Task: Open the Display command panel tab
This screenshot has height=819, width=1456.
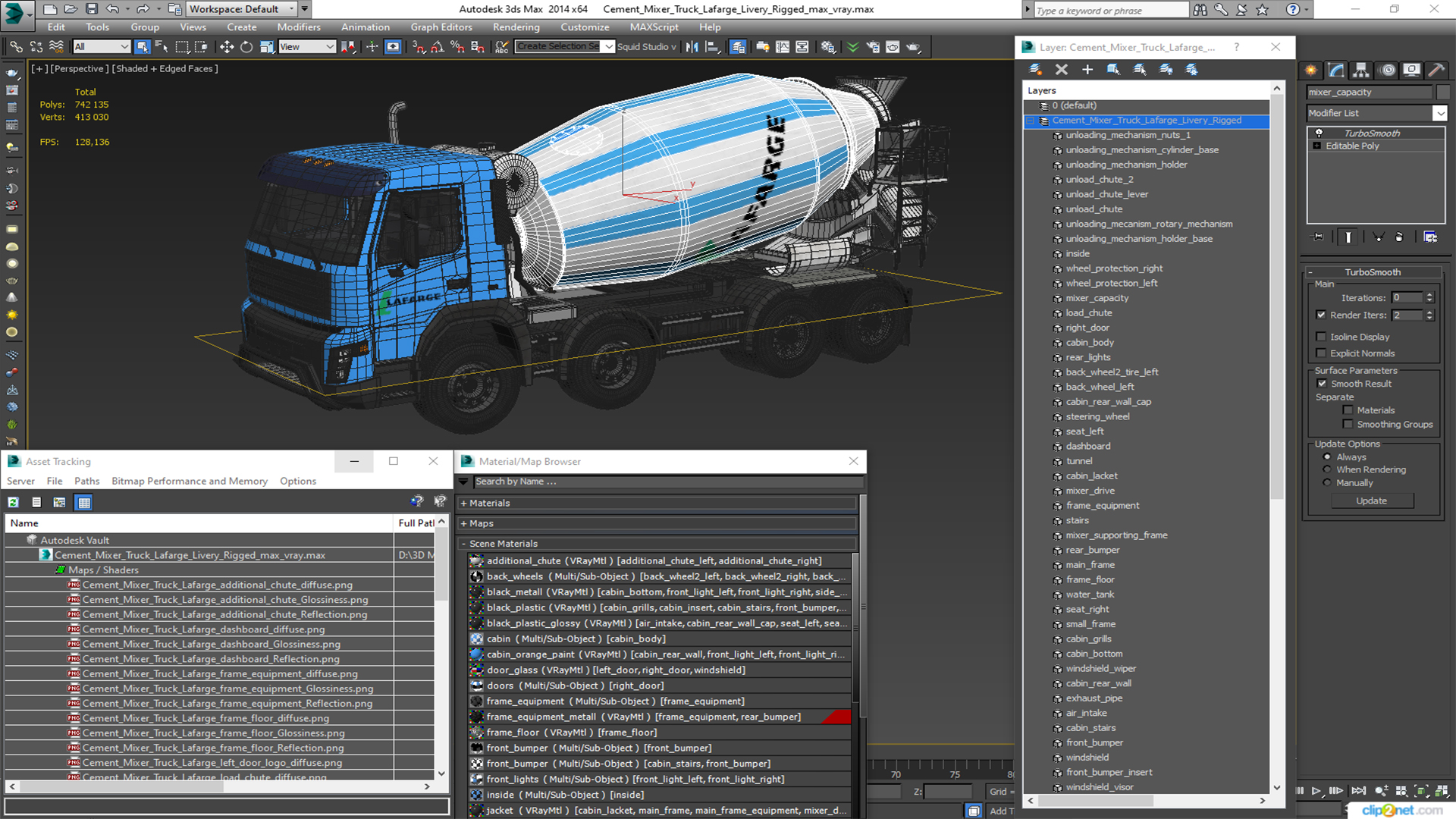Action: pyautogui.click(x=1411, y=70)
